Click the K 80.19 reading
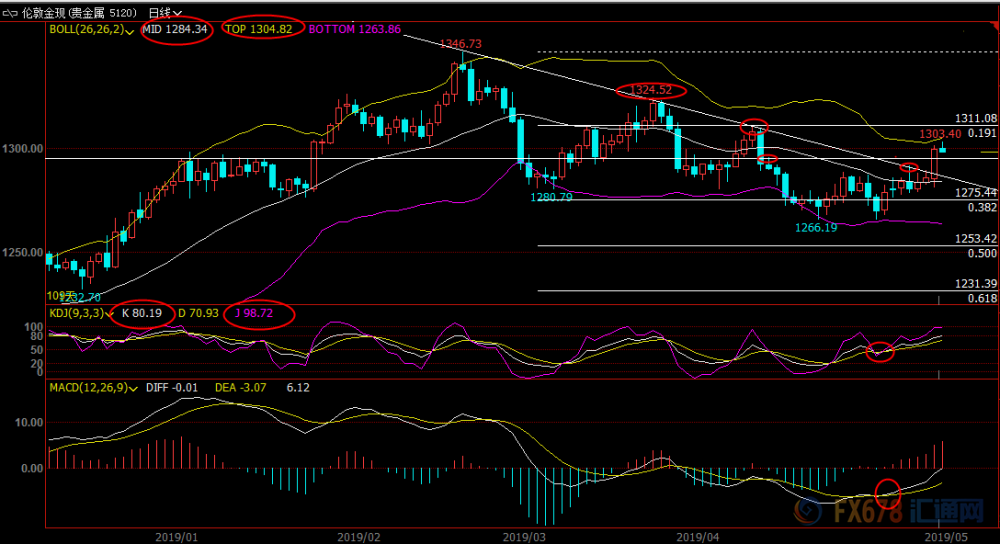The image size is (1000, 544). [x=142, y=313]
